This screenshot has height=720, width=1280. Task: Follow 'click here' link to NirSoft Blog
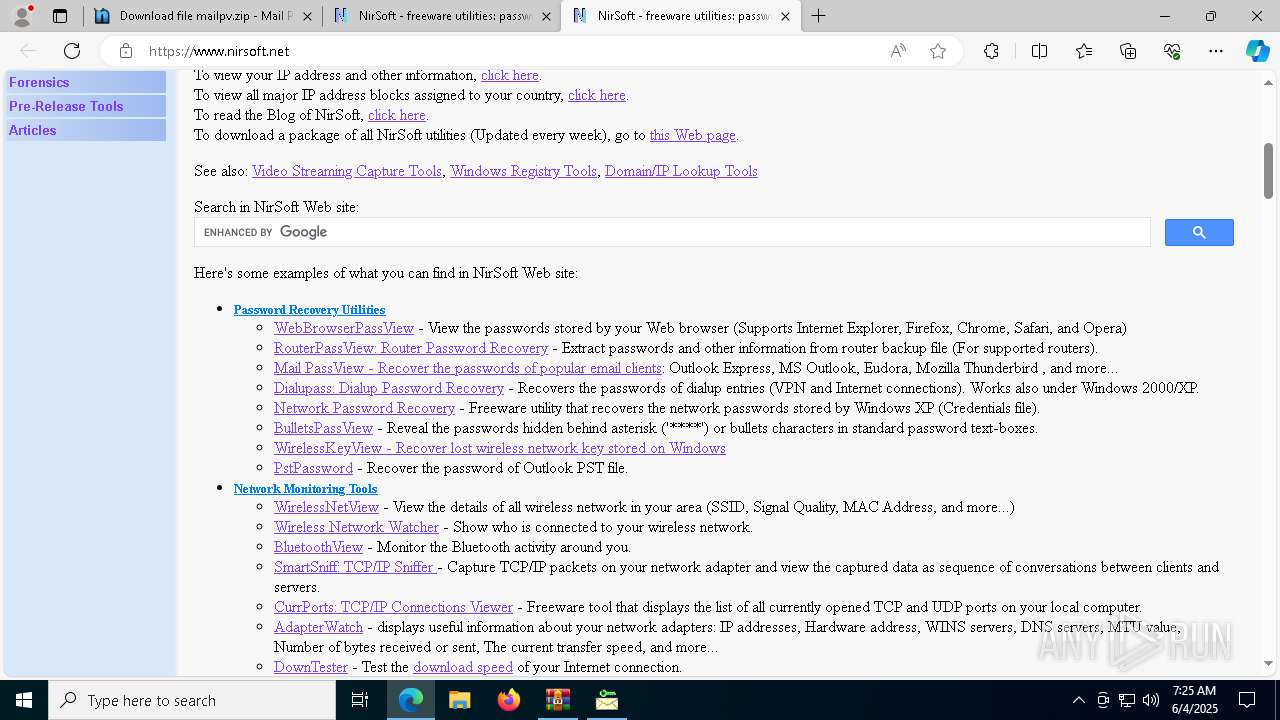tap(397, 115)
